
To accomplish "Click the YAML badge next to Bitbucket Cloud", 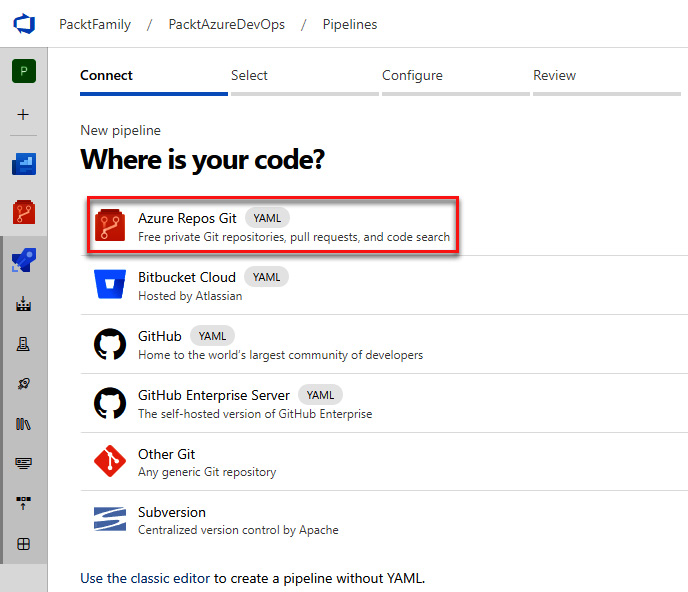I will point(266,277).
